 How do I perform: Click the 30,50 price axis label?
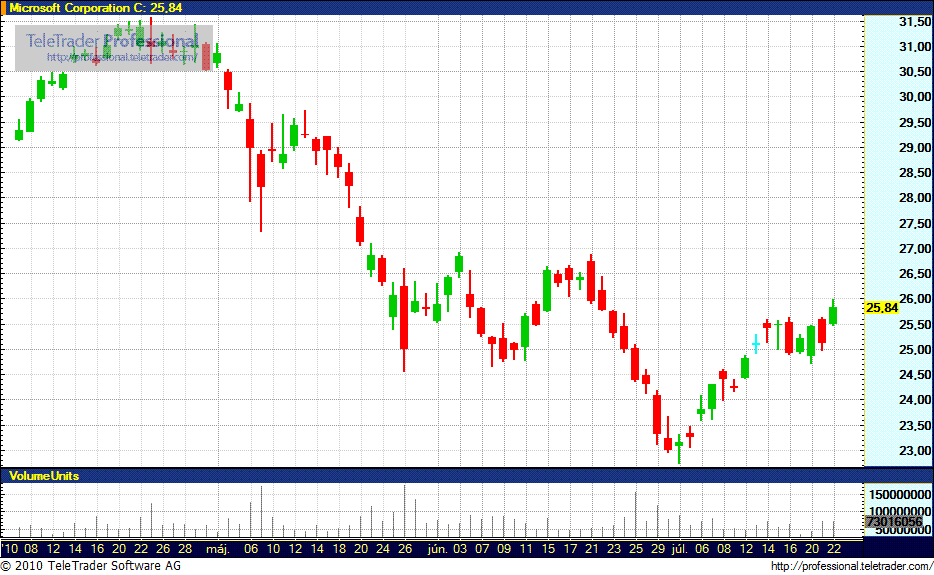pos(914,72)
